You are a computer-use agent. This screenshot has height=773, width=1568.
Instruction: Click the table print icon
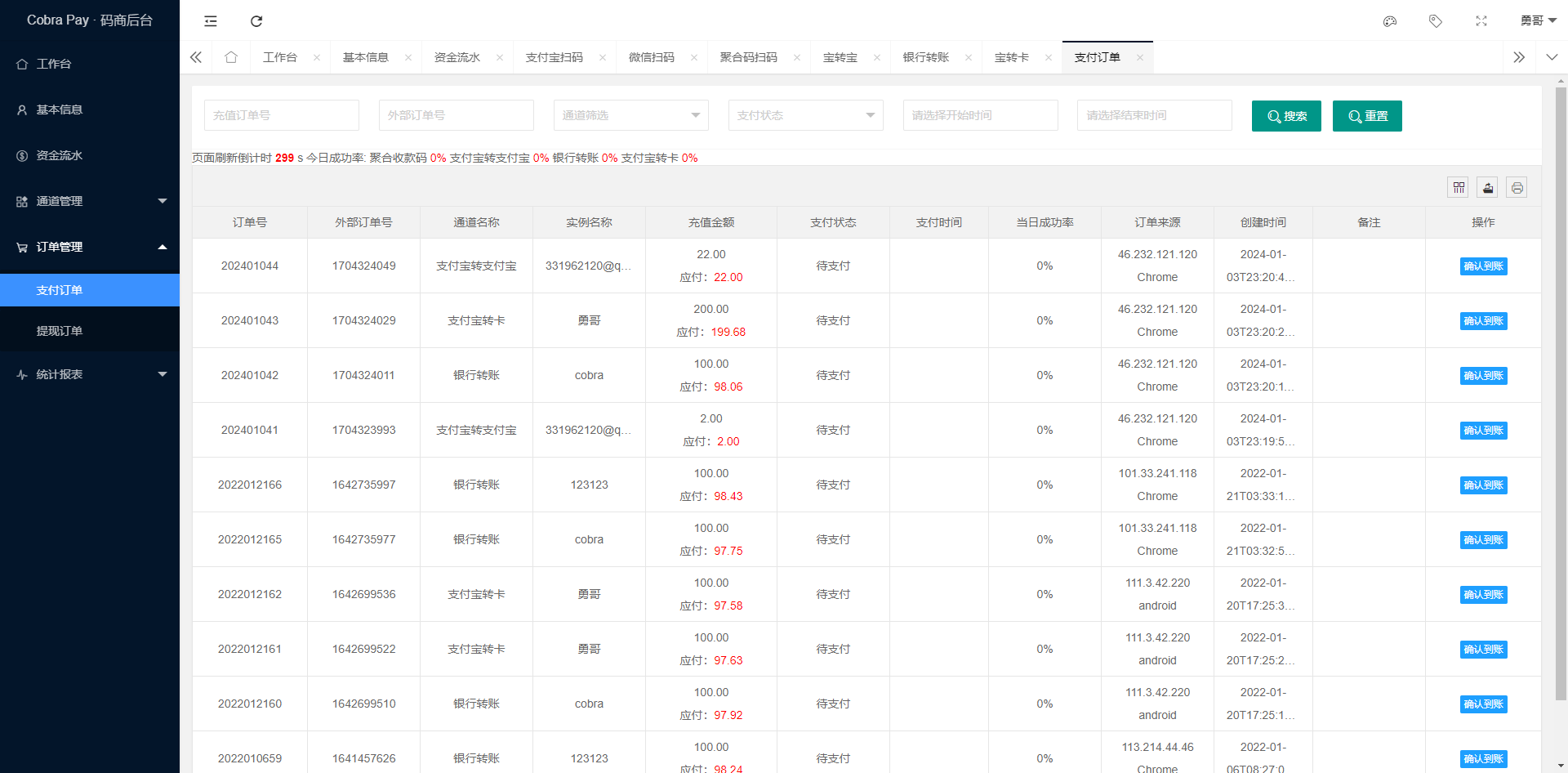point(1517,188)
